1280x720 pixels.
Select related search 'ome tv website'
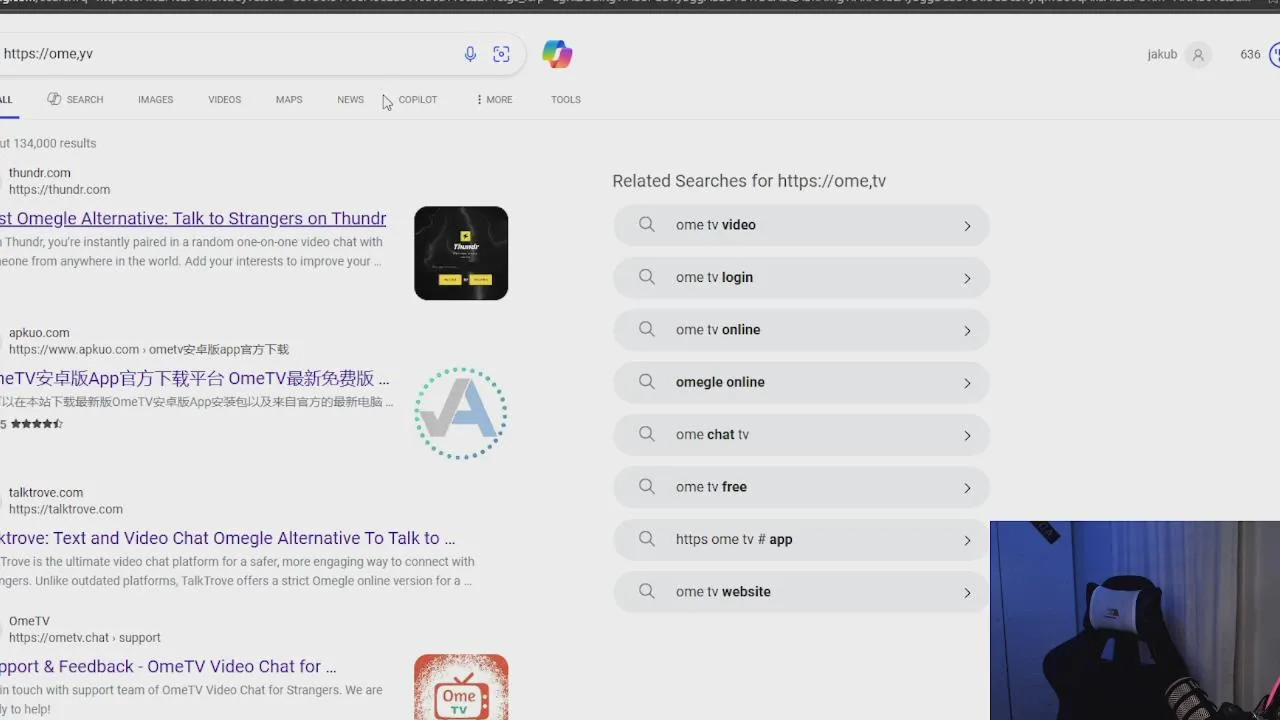[801, 592]
